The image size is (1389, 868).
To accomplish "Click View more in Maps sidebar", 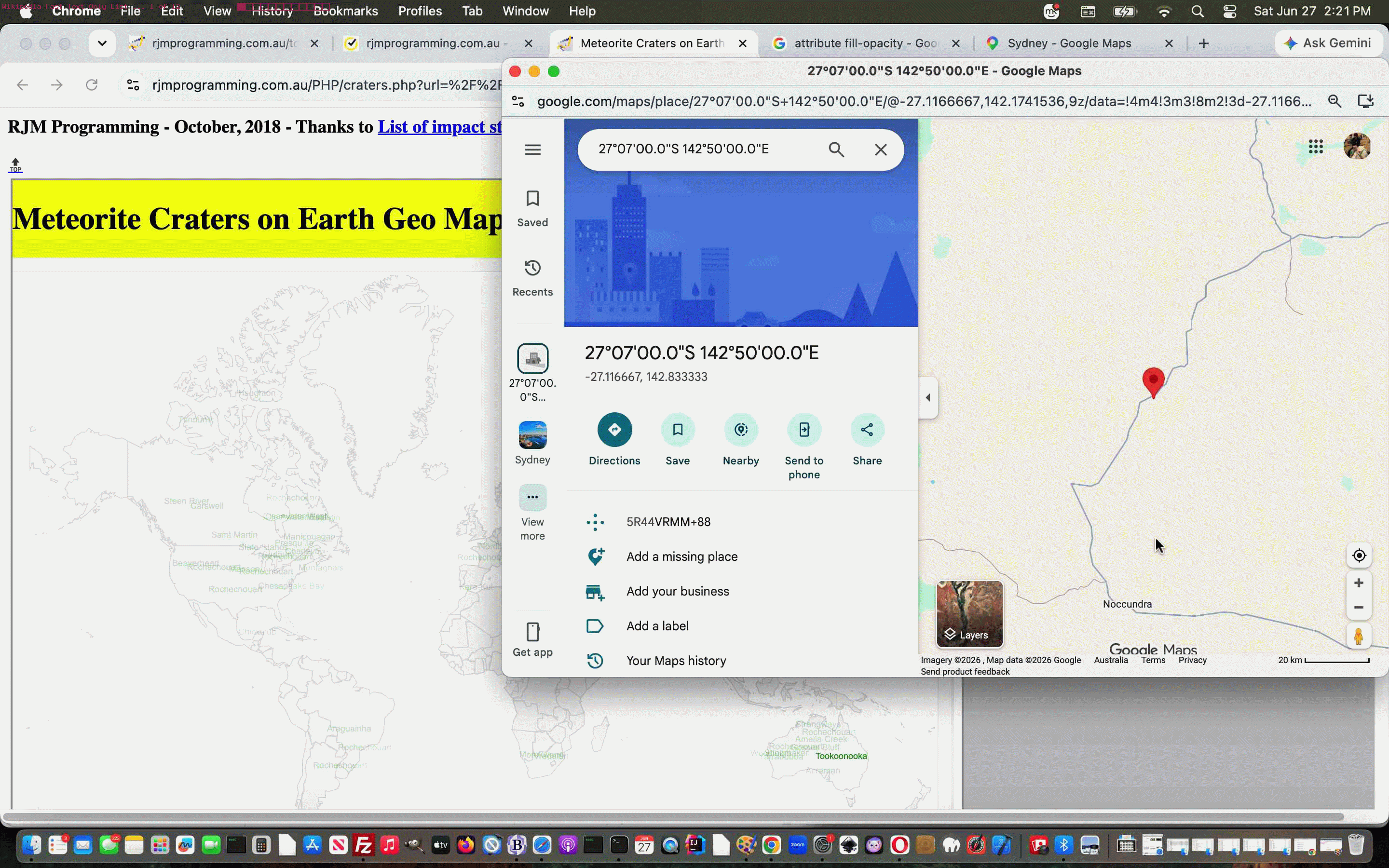I will coord(532,513).
